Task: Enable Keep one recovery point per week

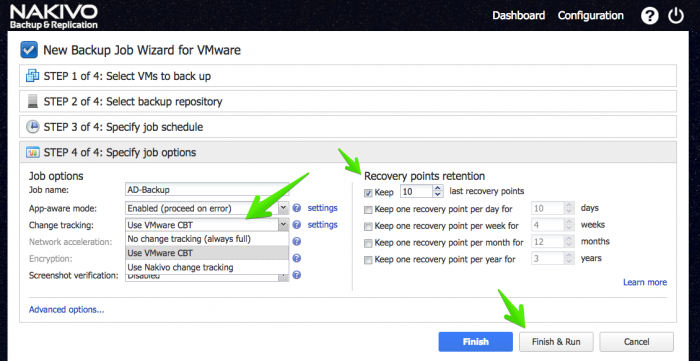Action: [368, 227]
